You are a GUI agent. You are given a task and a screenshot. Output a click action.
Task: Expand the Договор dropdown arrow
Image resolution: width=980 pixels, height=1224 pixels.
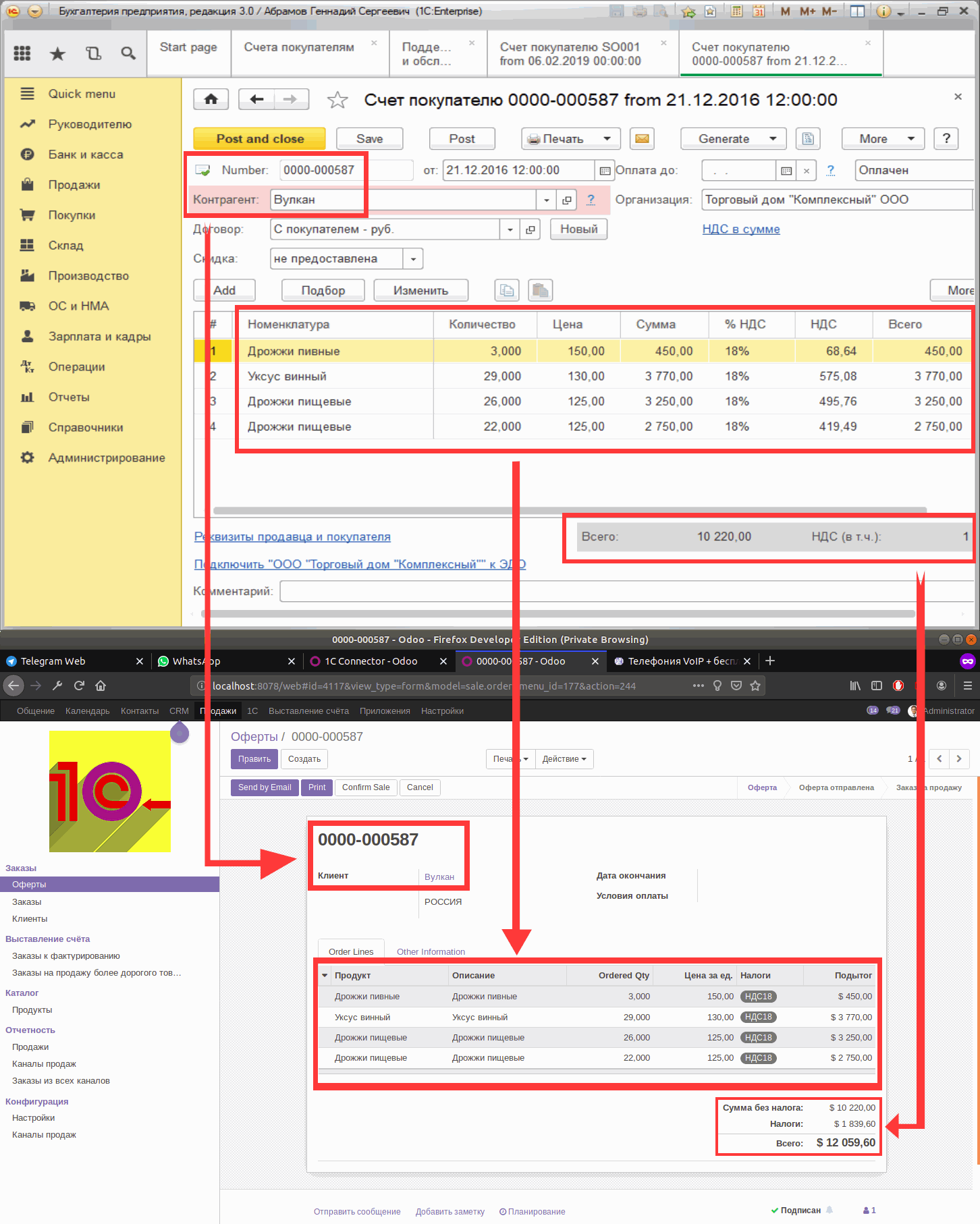(x=510, y=229)
